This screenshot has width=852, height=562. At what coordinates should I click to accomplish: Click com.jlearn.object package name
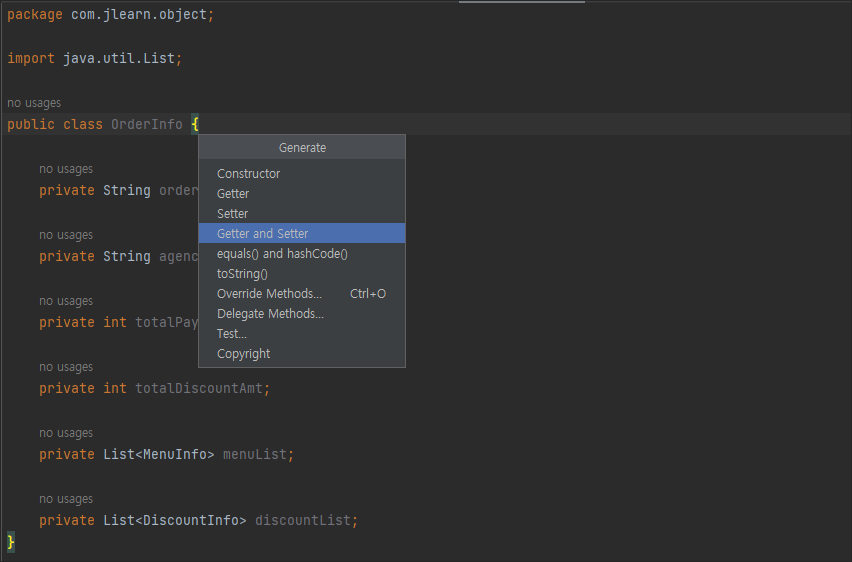139,15
